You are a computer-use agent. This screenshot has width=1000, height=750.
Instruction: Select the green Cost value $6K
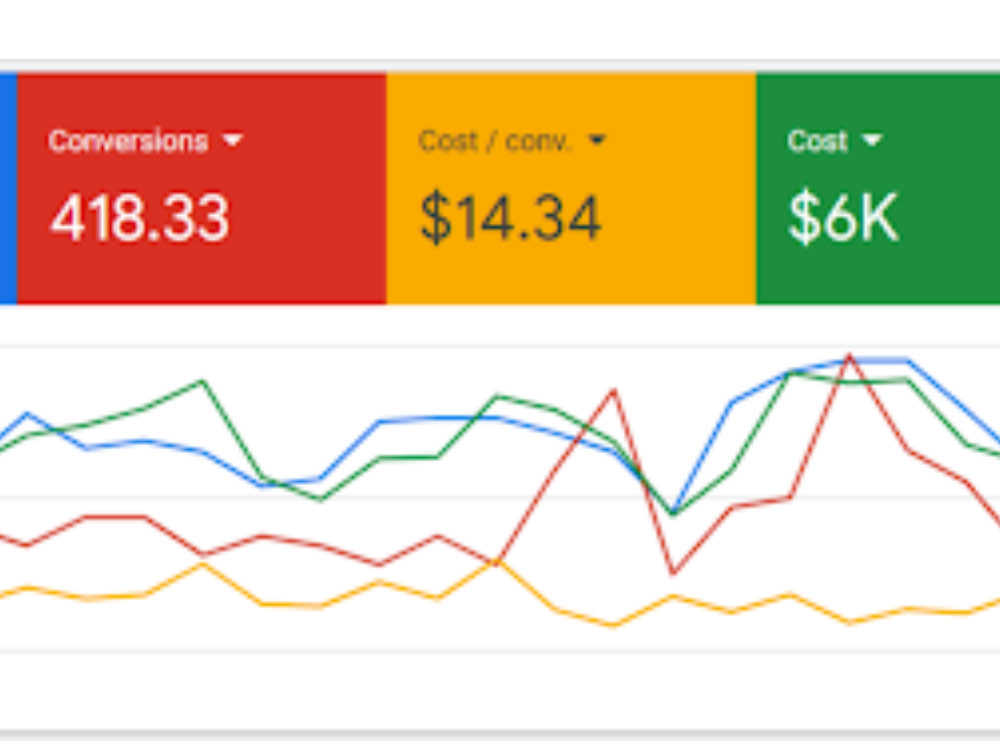pyautogui.click(x=844, y=218)
